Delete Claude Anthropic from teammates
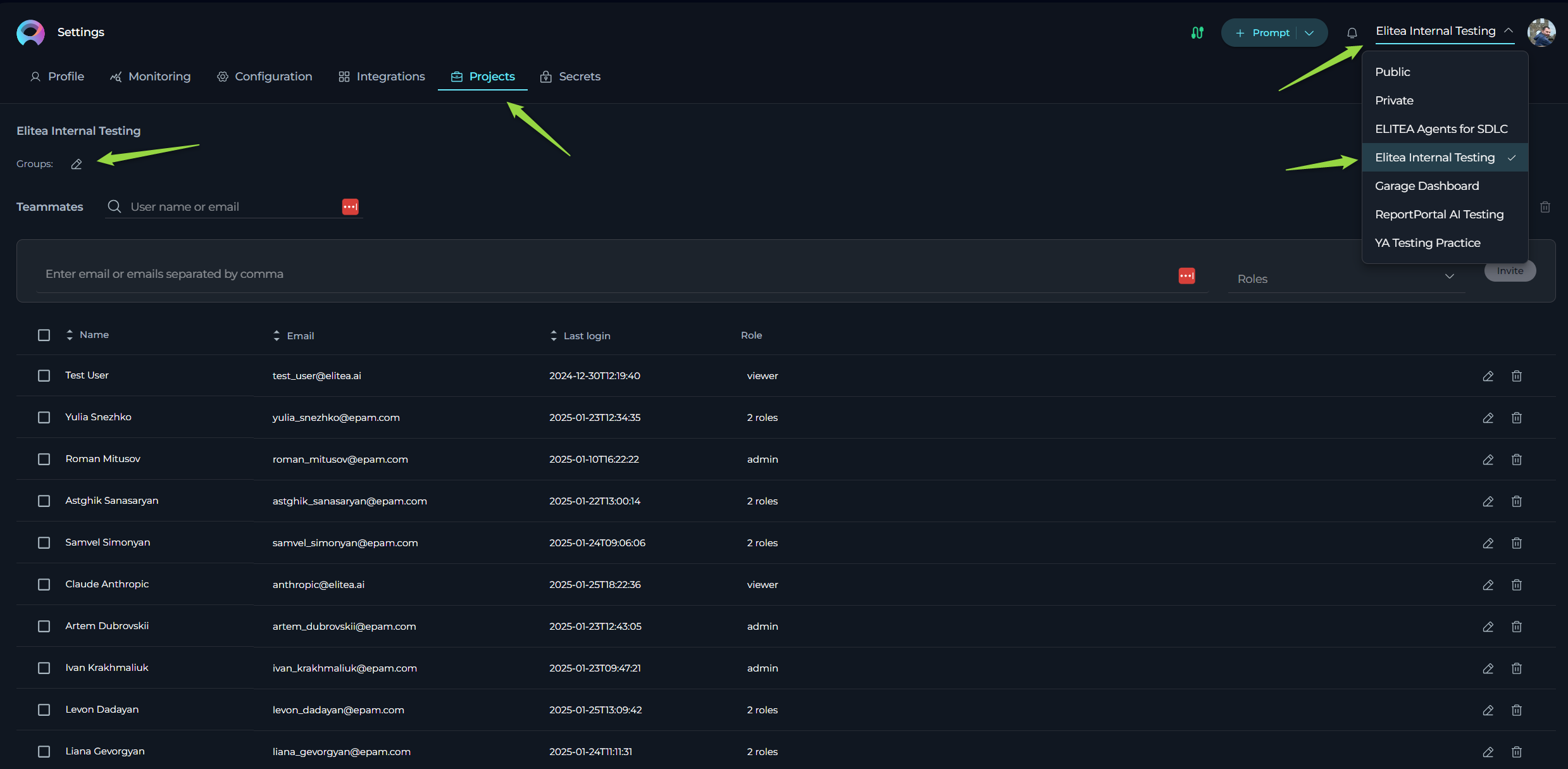1568x769 pixels. tap(1517, 585)
